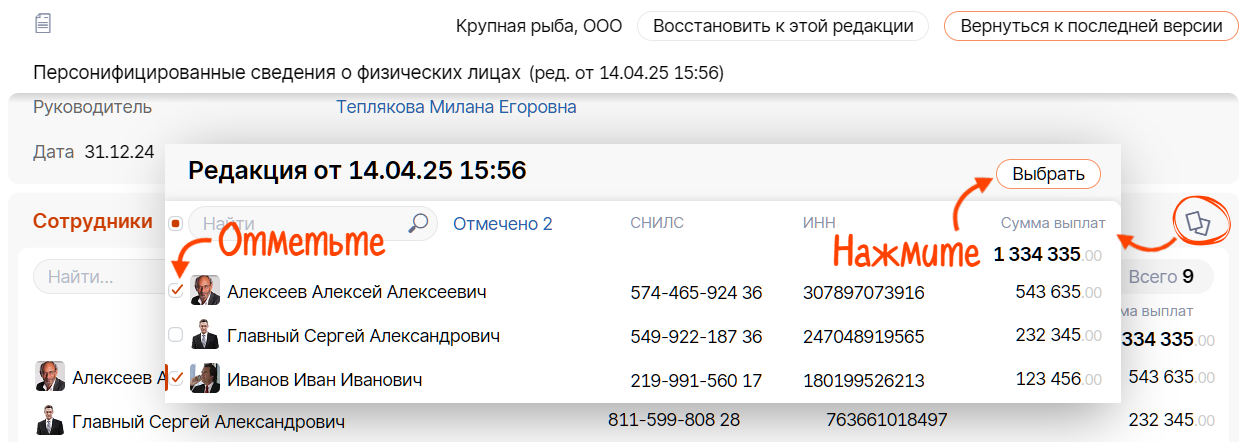Screen dimensions: 1246x442
Task: Check the Главный Сергей Александрович checkbox
Action: pyautogui.click(x=176, y=335)
